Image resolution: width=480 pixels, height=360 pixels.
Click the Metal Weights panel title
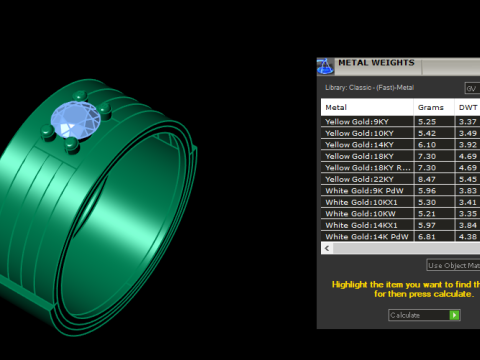coord(376,63)
